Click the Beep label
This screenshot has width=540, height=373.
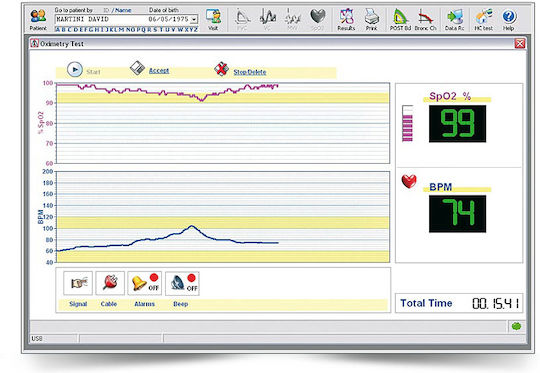point(181,304)
